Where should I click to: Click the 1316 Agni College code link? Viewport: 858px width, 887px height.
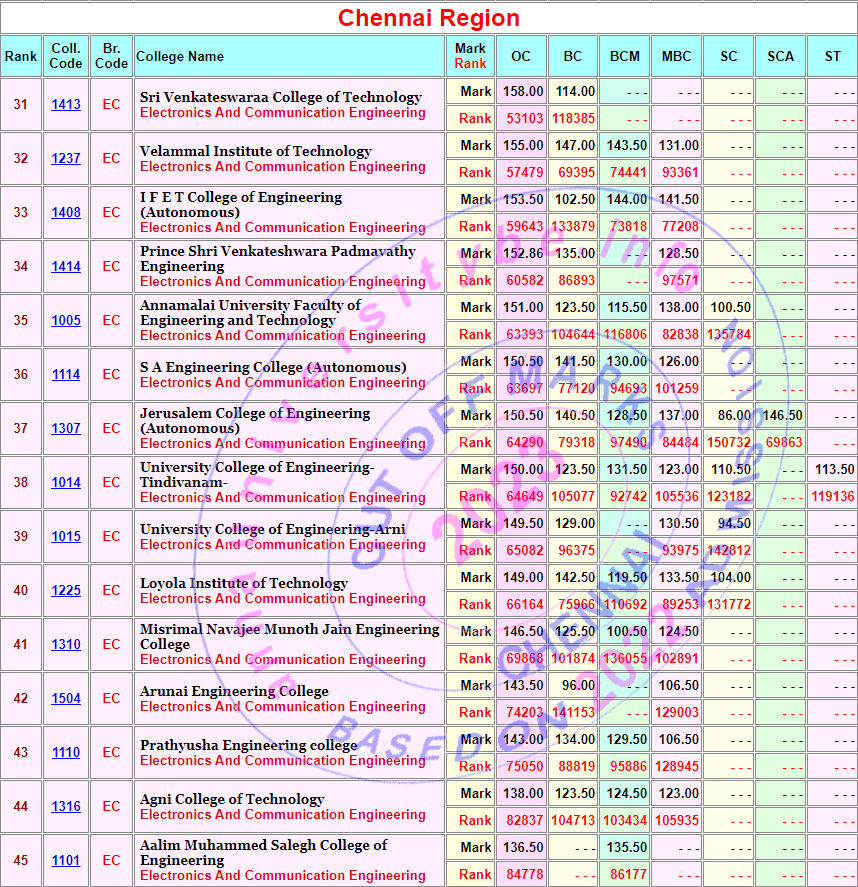pyautogui.click(x=66, y=807)
